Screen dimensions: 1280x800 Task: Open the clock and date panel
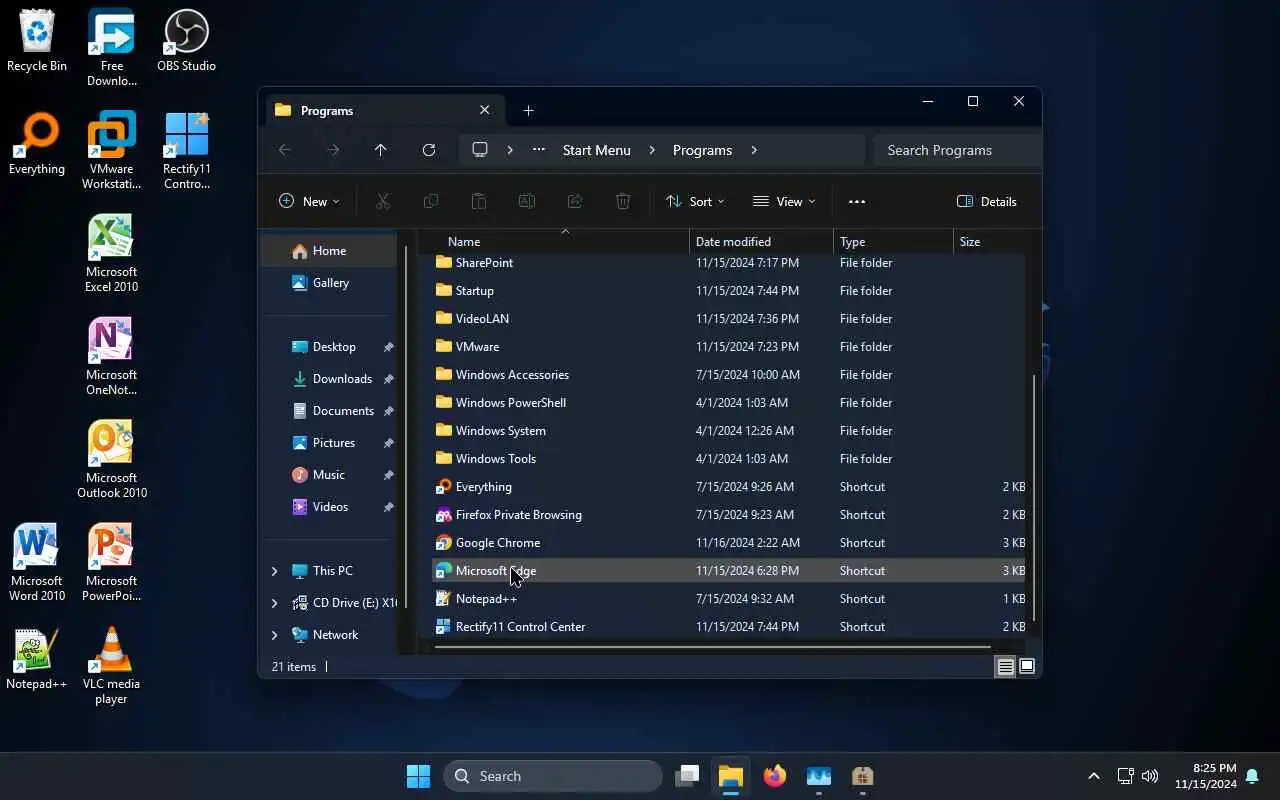1206,776
